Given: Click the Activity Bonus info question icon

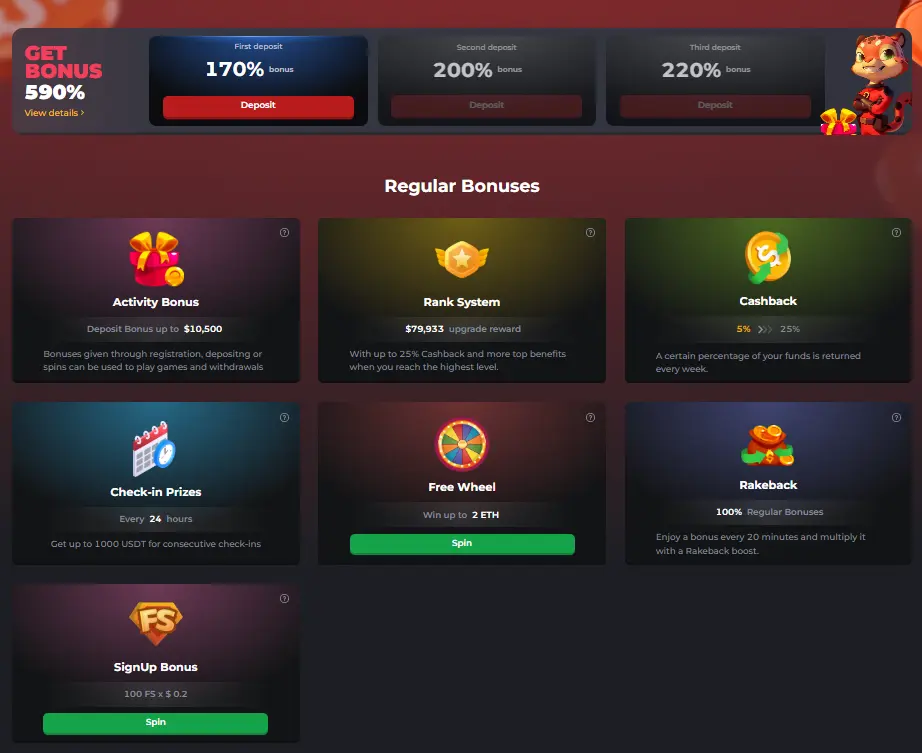Looking at the screenshot, I should click(x=285, y=232).
